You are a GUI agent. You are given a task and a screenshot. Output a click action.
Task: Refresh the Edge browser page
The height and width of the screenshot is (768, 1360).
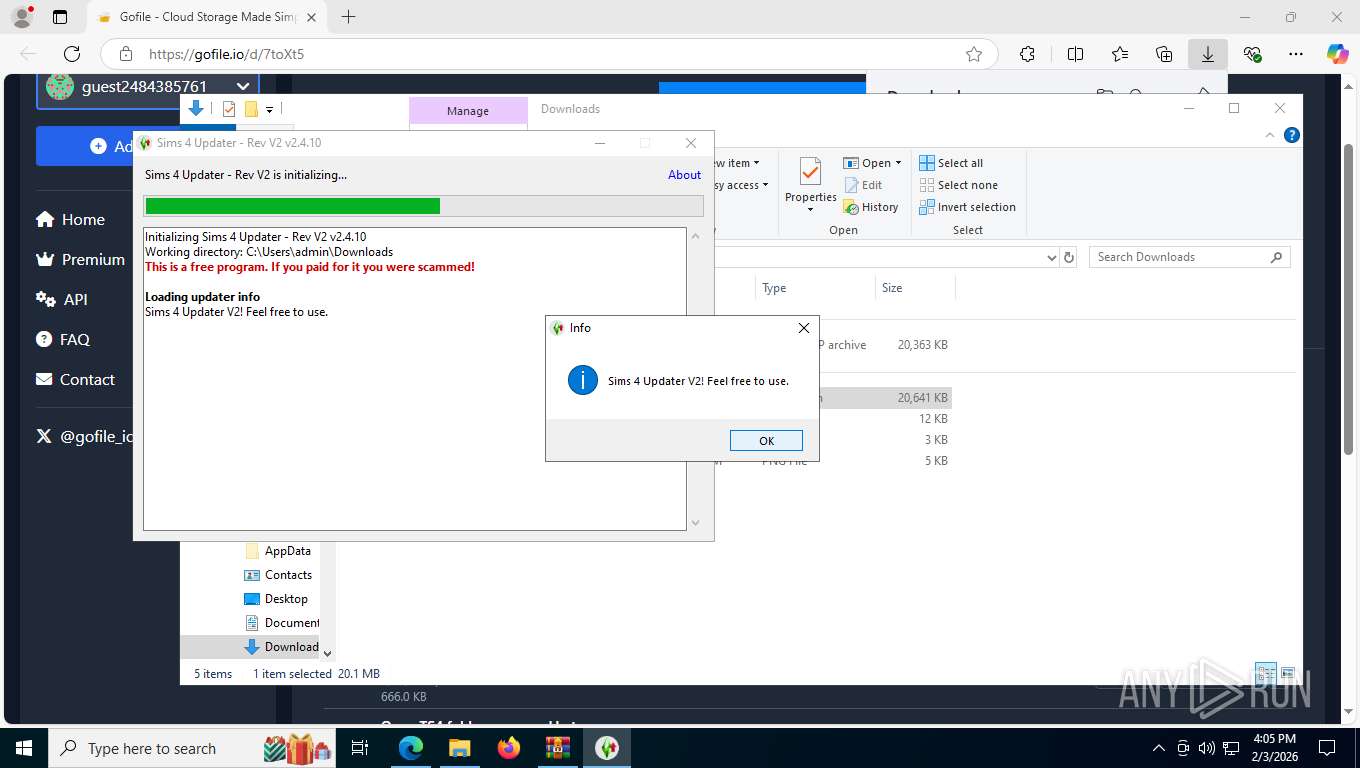(72, 54)
